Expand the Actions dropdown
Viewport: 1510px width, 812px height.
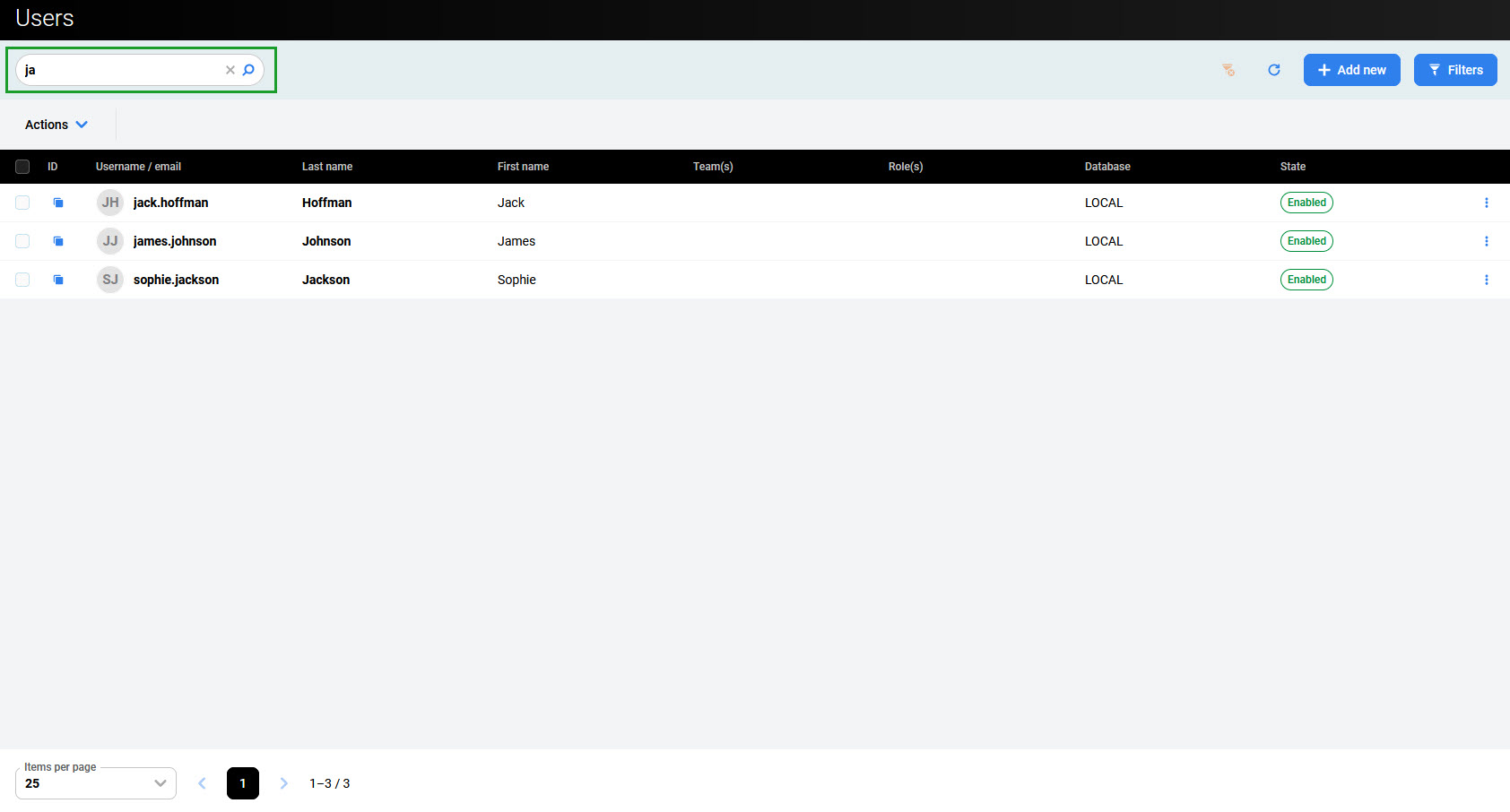pos(56,125)
